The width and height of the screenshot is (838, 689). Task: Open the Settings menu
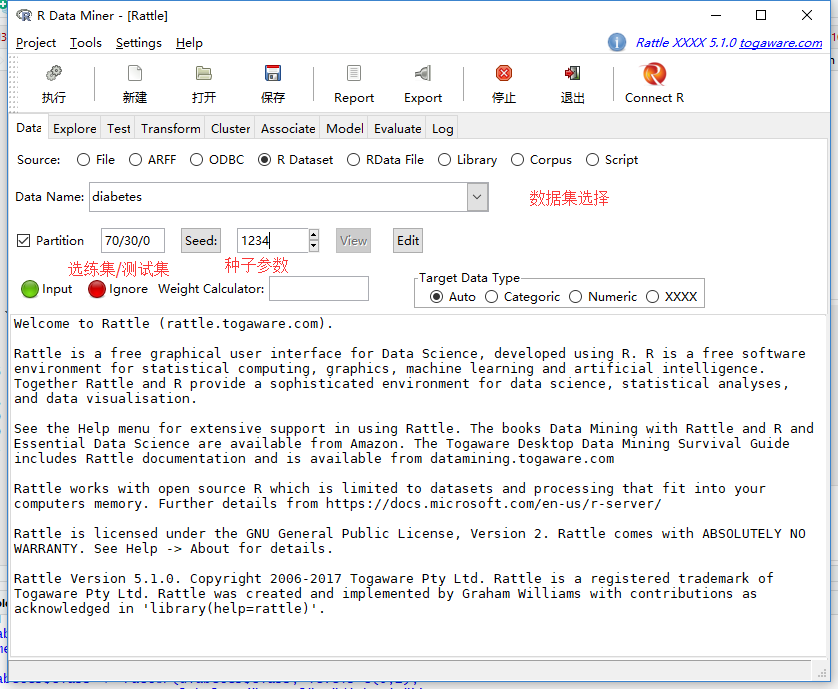tap(138, 43)
